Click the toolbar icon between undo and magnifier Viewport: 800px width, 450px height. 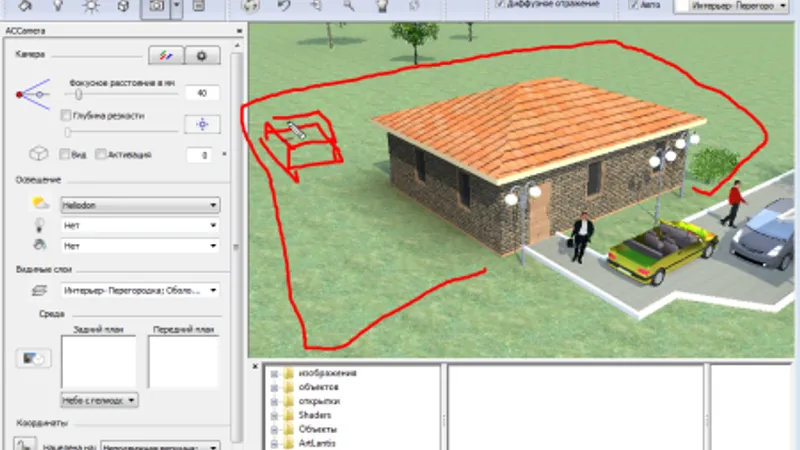click(316, 6)
